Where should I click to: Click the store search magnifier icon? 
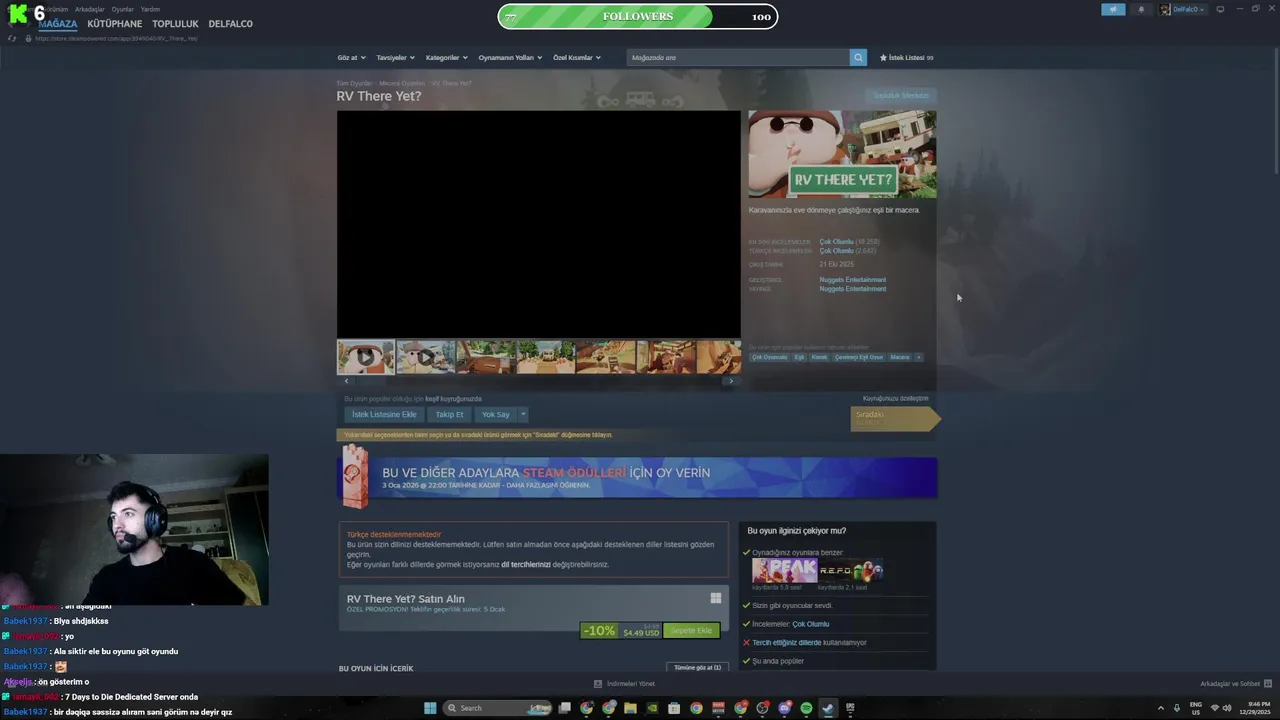[x=858, y=58]
